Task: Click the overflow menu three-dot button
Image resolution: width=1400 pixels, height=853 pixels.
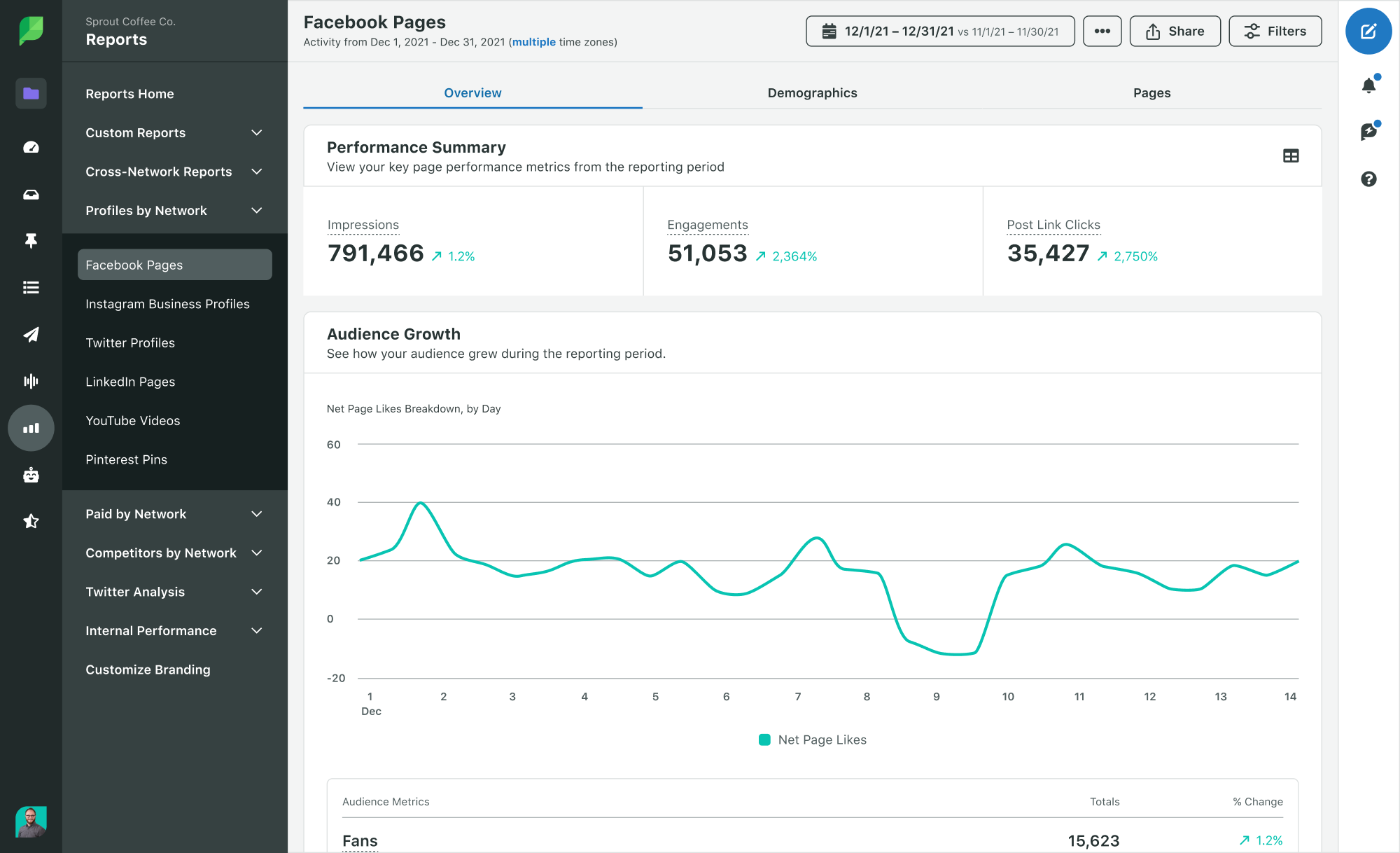Action: tap(1102, 30)
